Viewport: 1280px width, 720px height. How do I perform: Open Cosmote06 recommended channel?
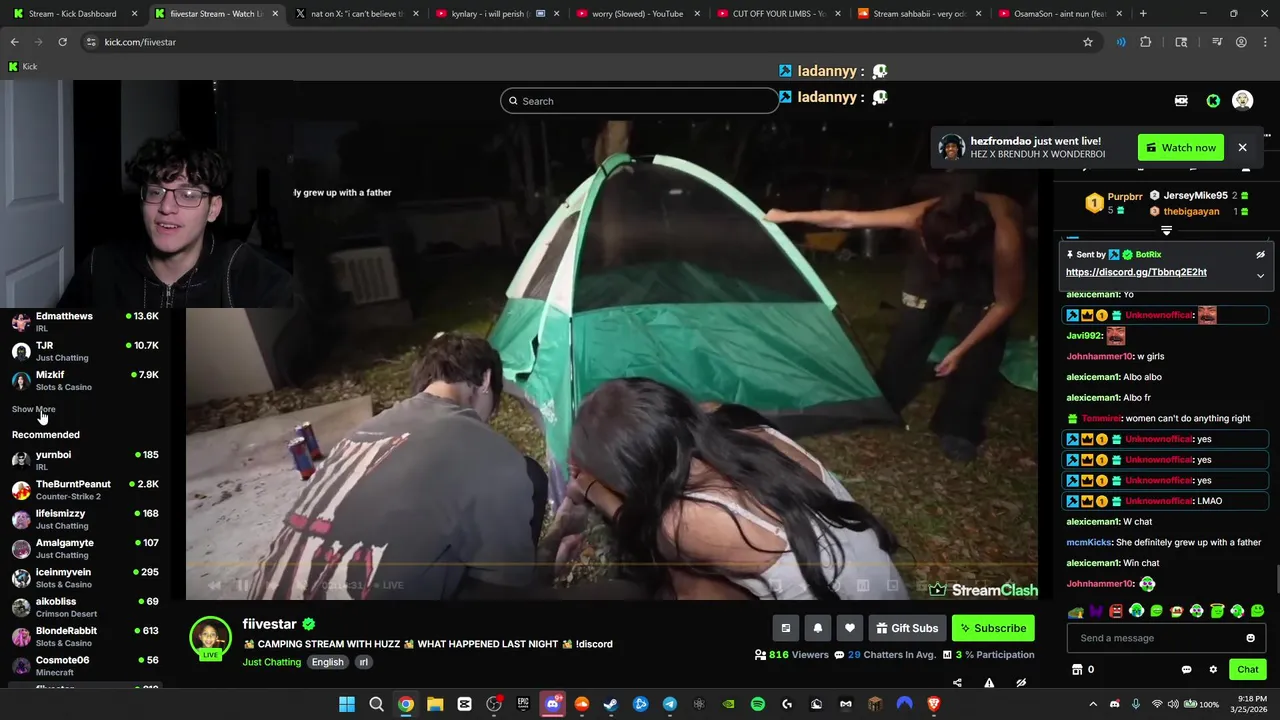(x=85, y=666)
